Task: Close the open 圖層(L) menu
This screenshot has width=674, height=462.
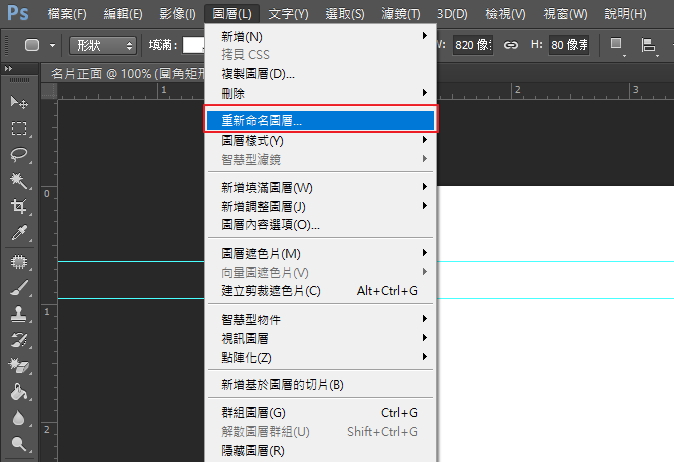Action: coord(232,14)
